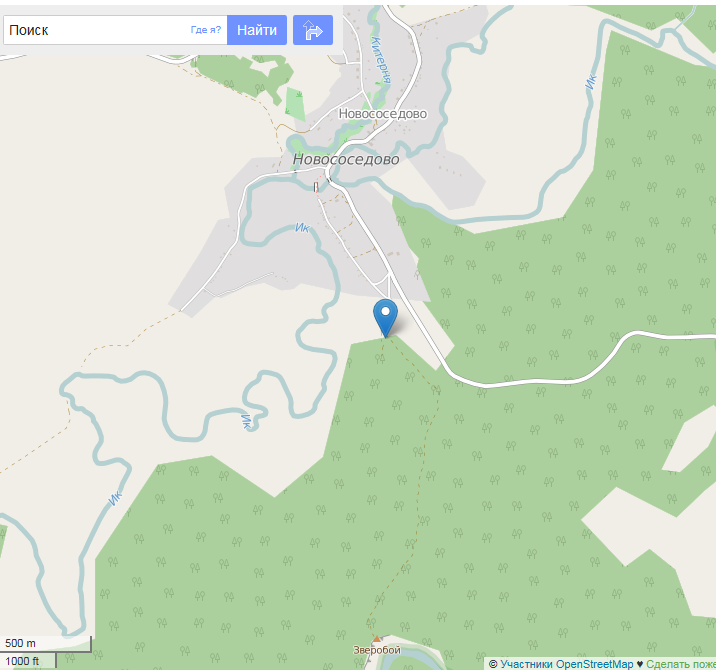The width and height of the screenshot is (716, 670).
Task: Click the 1000 ft scale indicator
Action: pyautogui.click(x=28, y=660)
